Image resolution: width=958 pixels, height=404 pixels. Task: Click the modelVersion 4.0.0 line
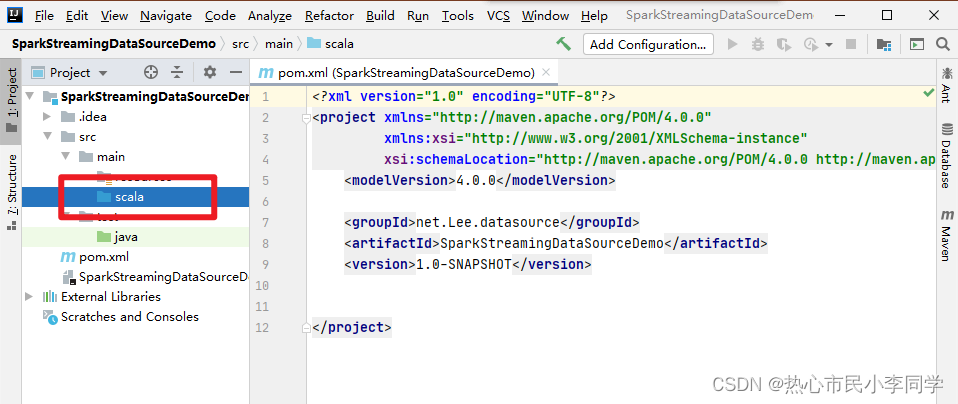[480, 180]
